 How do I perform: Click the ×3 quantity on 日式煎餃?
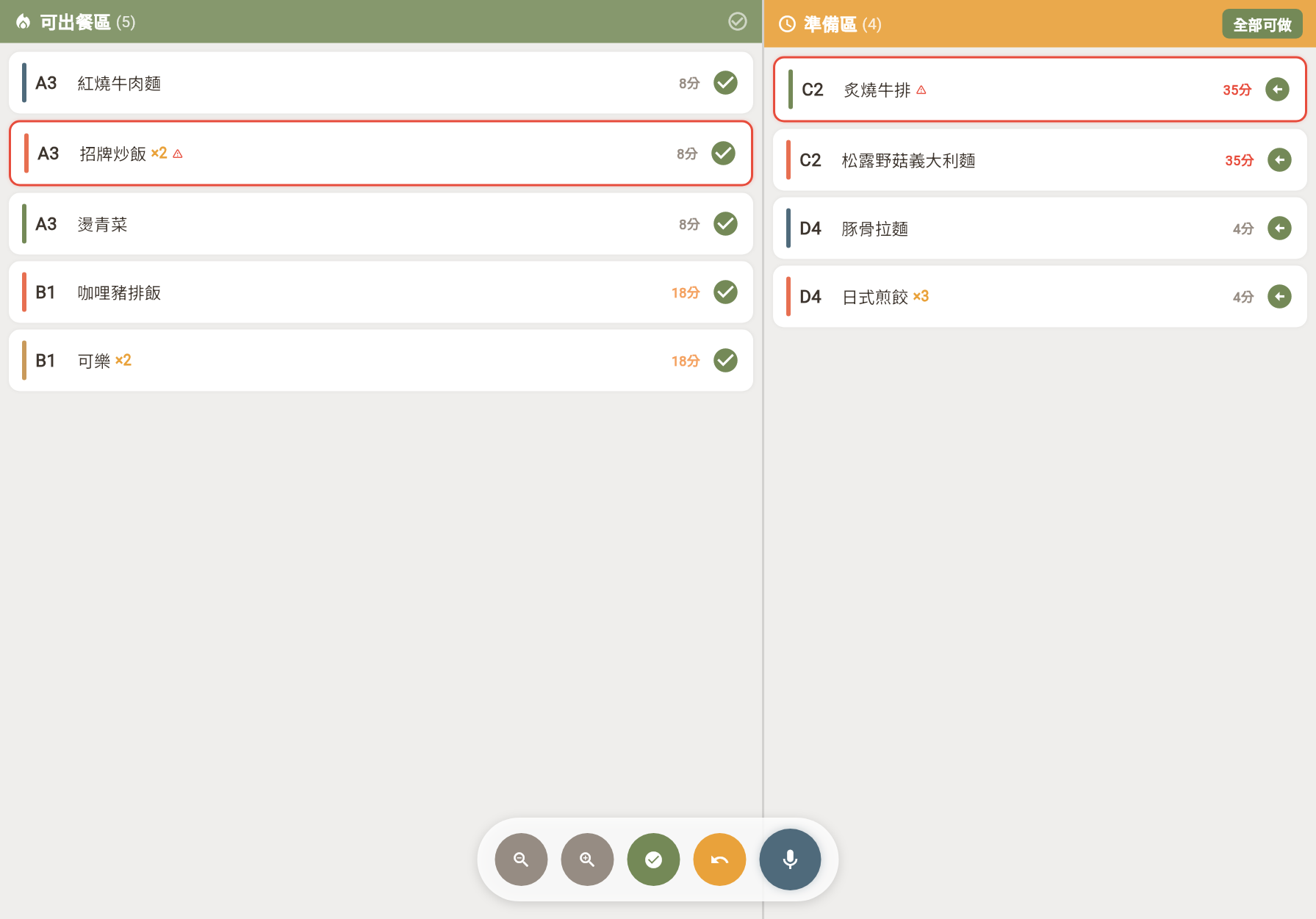921,296
